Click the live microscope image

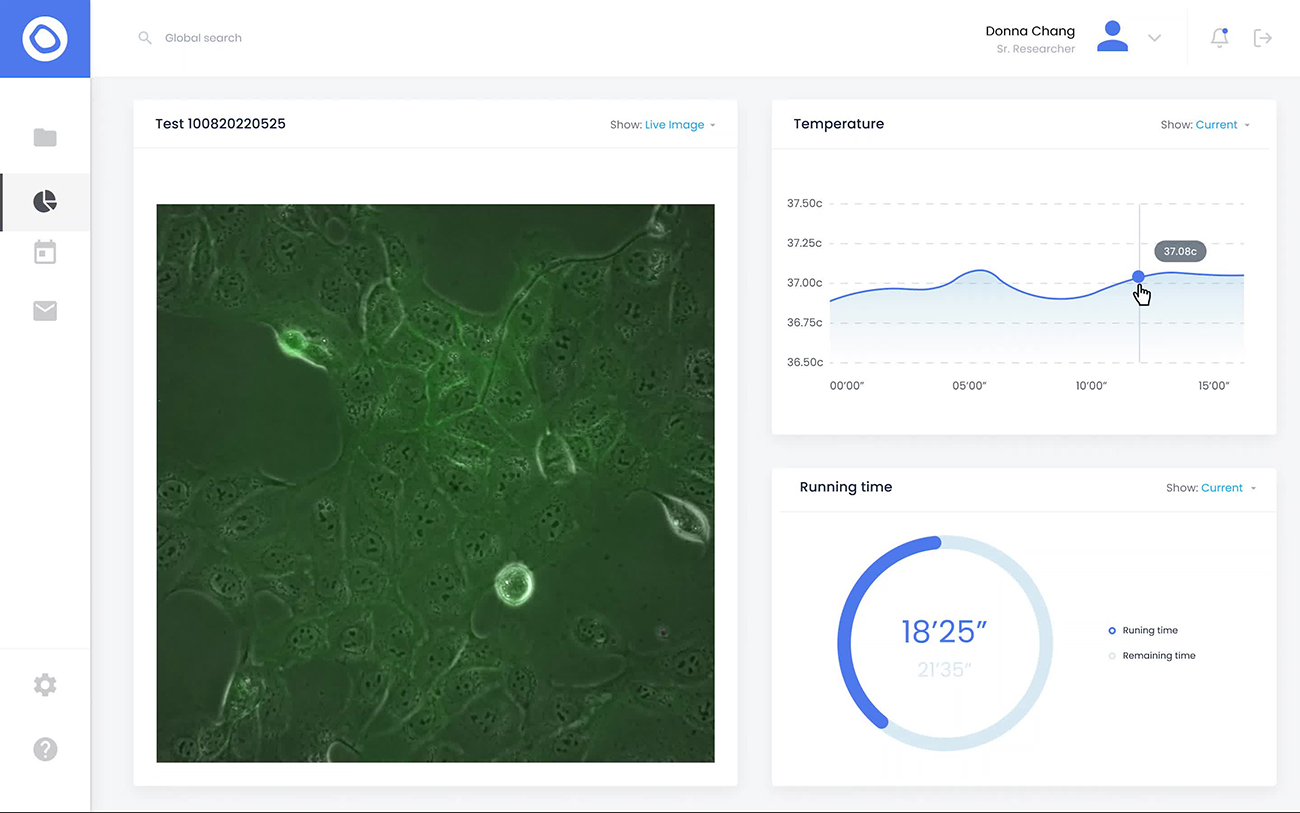[x=435, y=483]
